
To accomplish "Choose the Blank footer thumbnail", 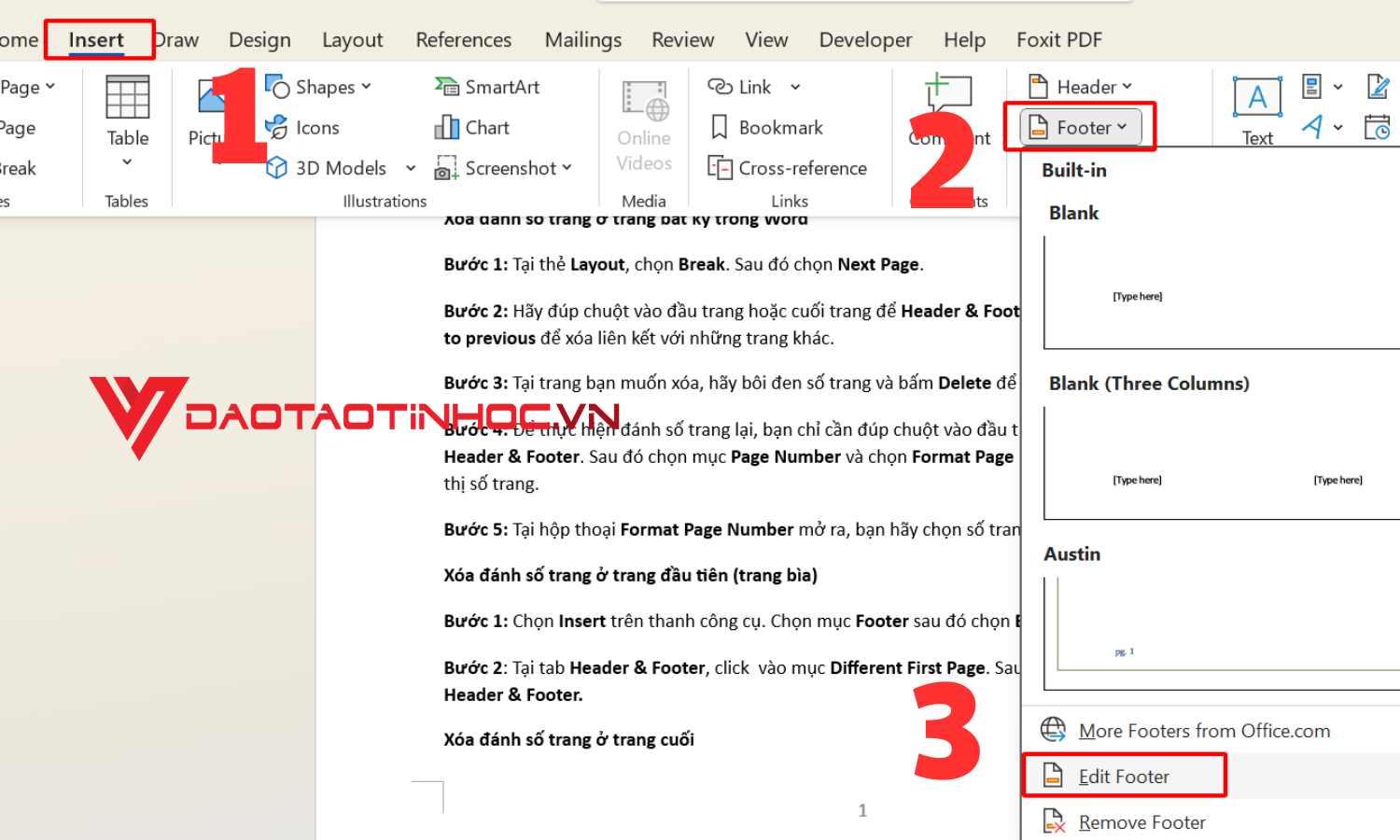I will tap(1222, 293).
